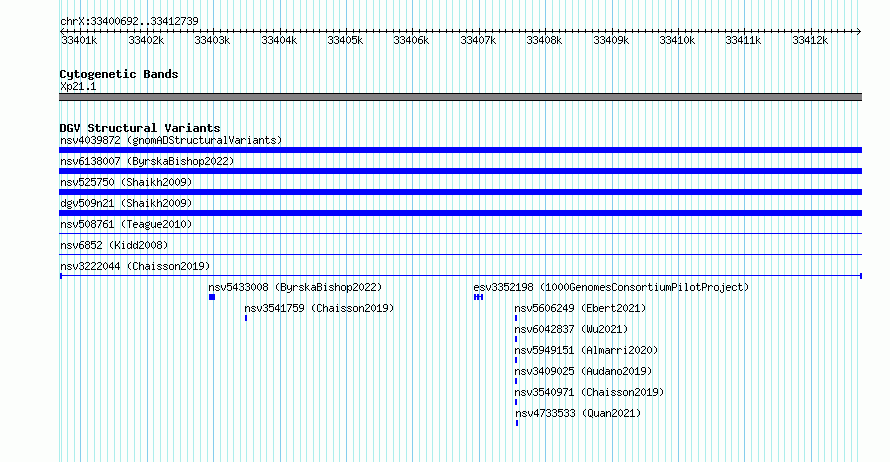Screen dimensions: 890x462
Task: Click the 33408k ruler tick label
Action: (544, 40)
